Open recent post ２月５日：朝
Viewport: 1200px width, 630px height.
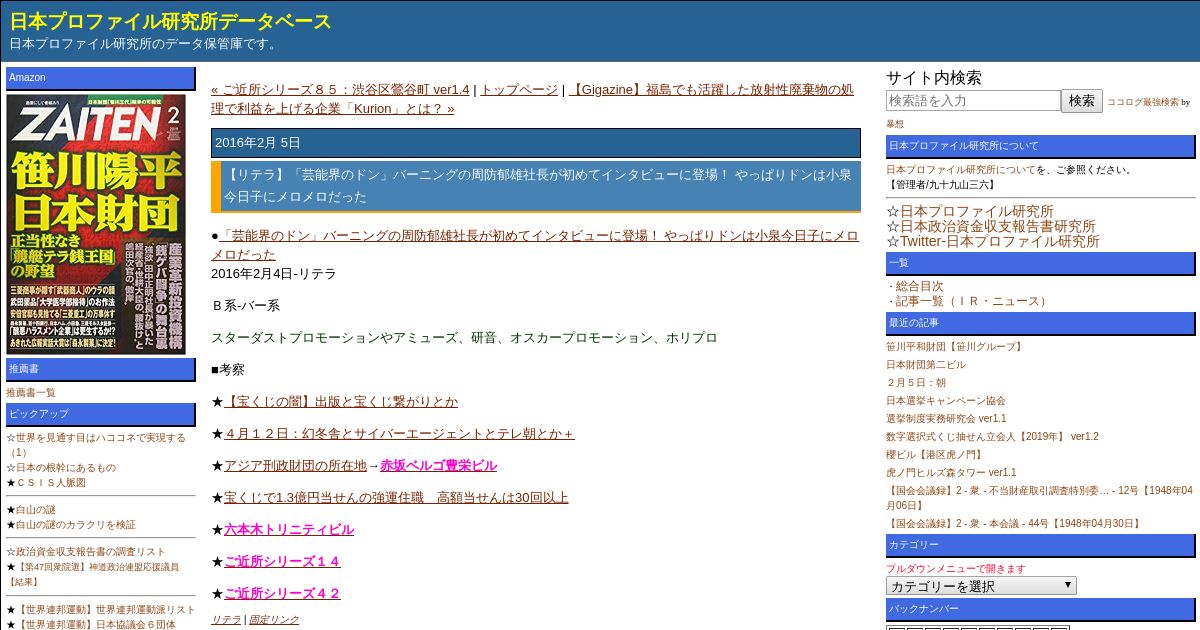916,383
